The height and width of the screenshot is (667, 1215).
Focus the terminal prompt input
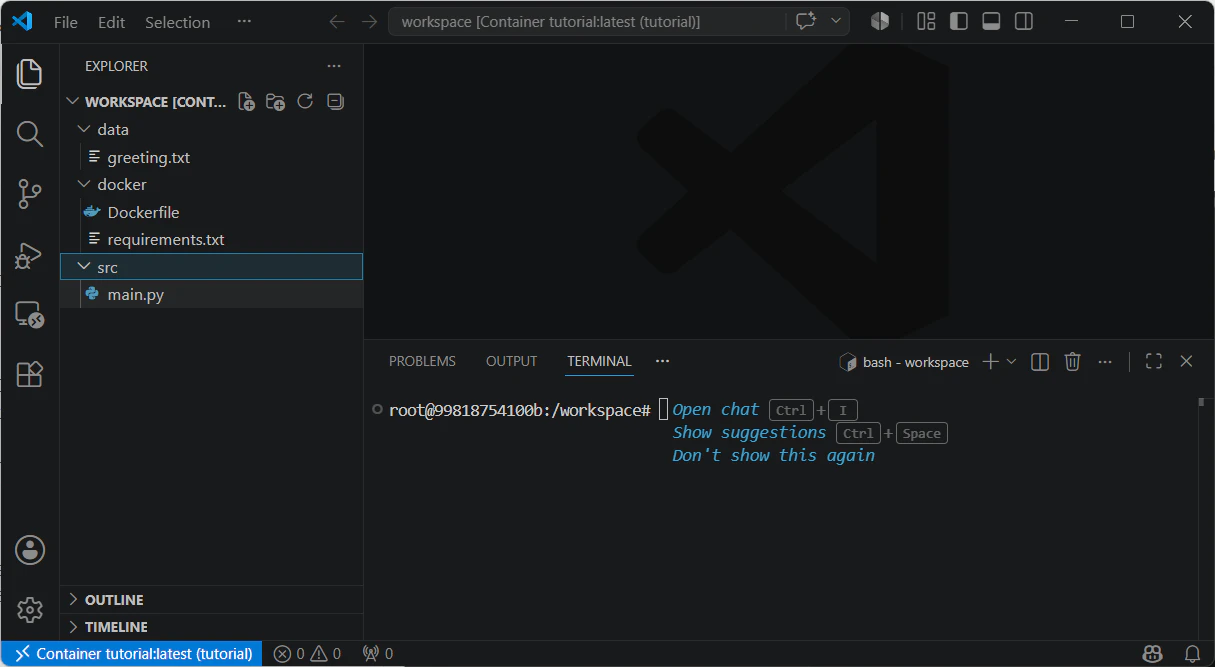tap(663, 410)
